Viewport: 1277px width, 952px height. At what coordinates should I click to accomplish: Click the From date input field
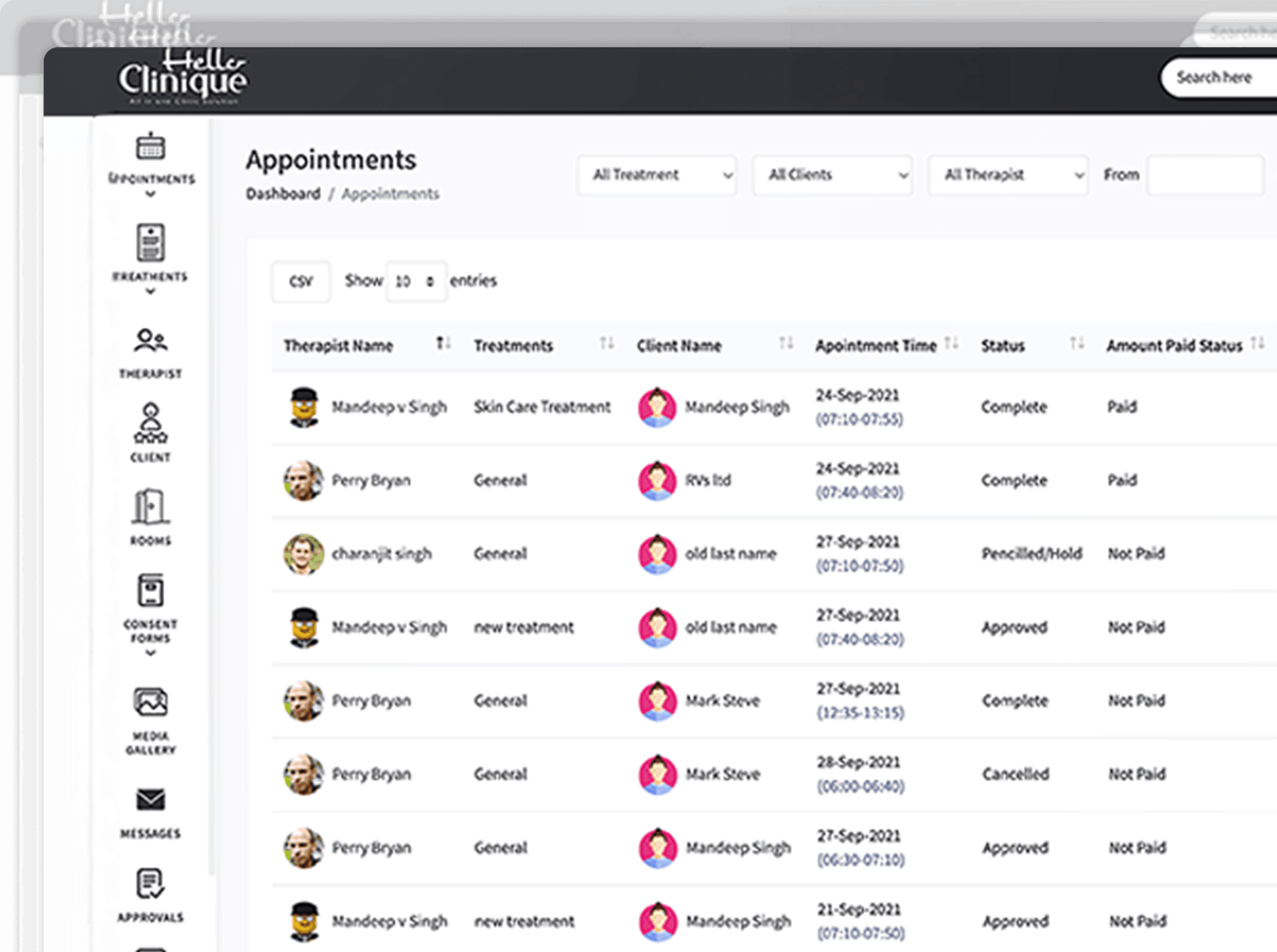tap(1205, 175)
